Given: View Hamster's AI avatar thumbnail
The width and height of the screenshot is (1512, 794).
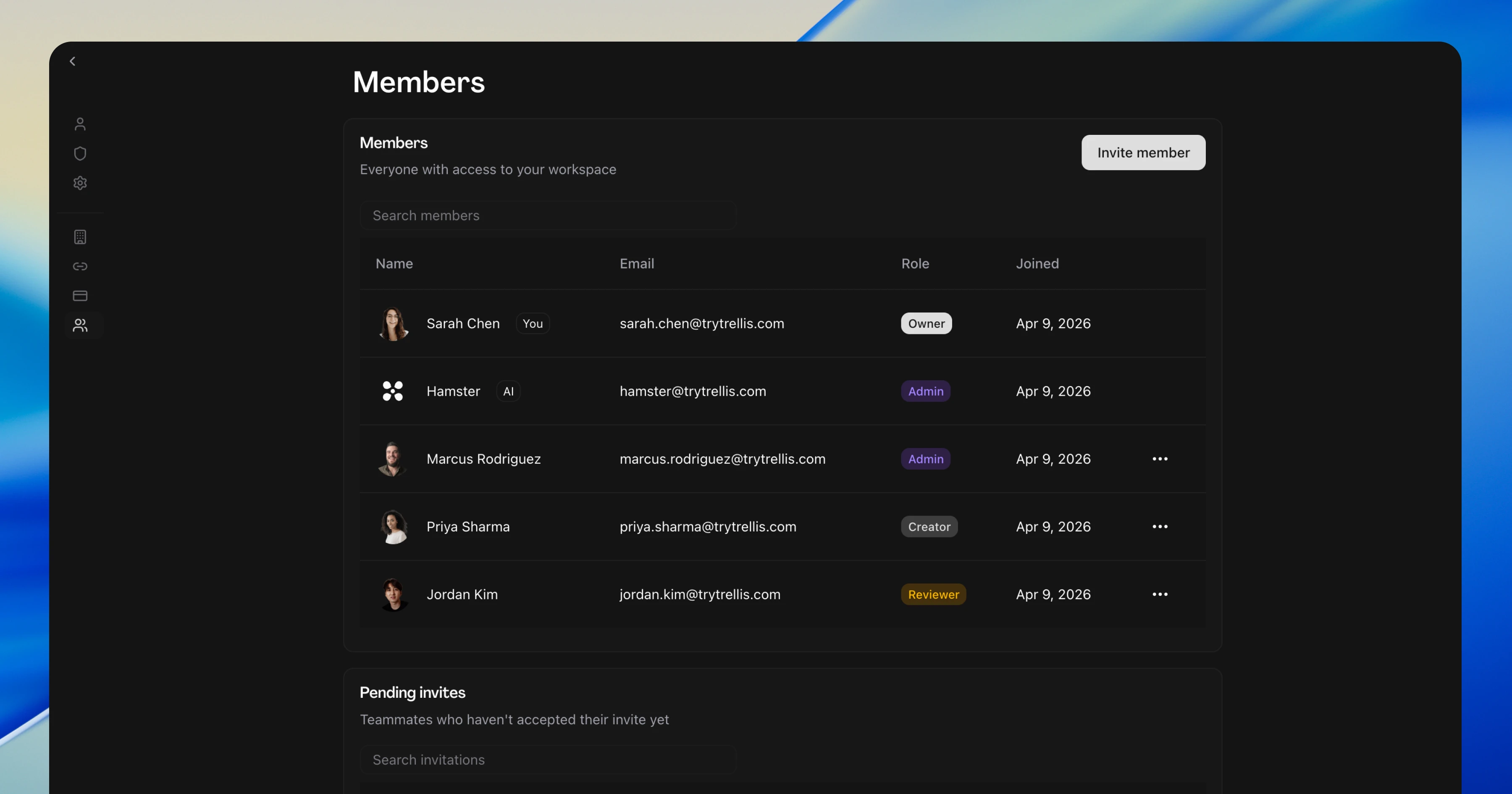Looking at the screenshot, I should tap(393, 391).
